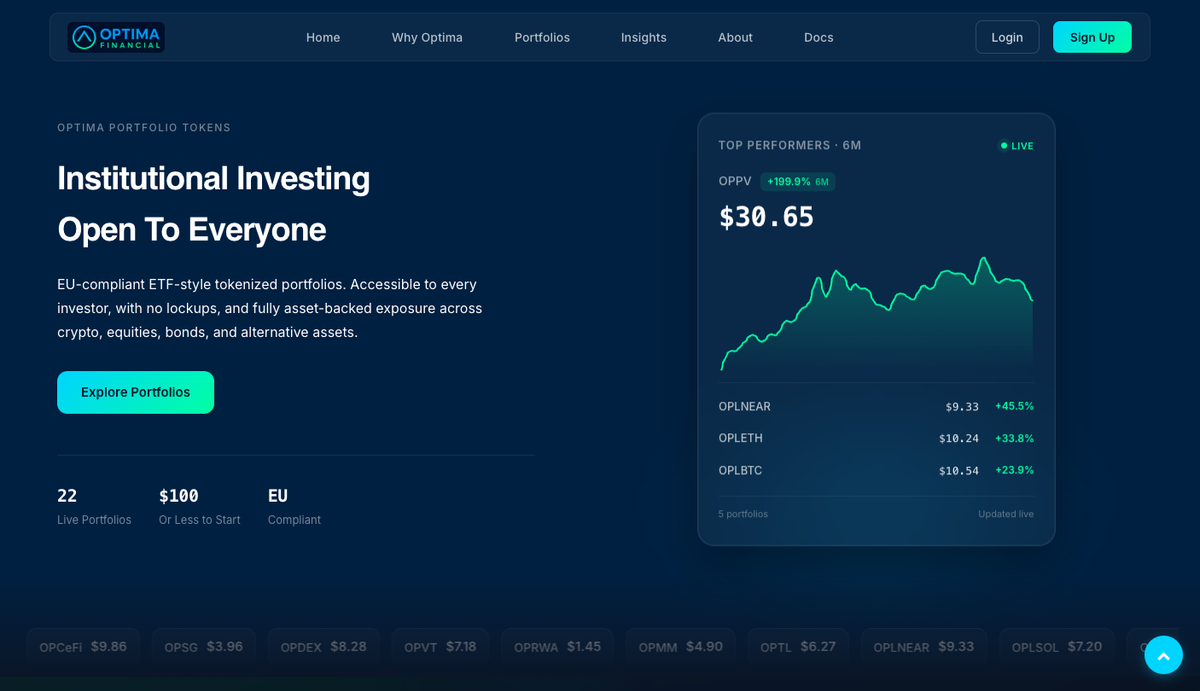Click the green LIVE indicator dot
This screenshot has width=1200, height=691.
(x=1003, y=145)
